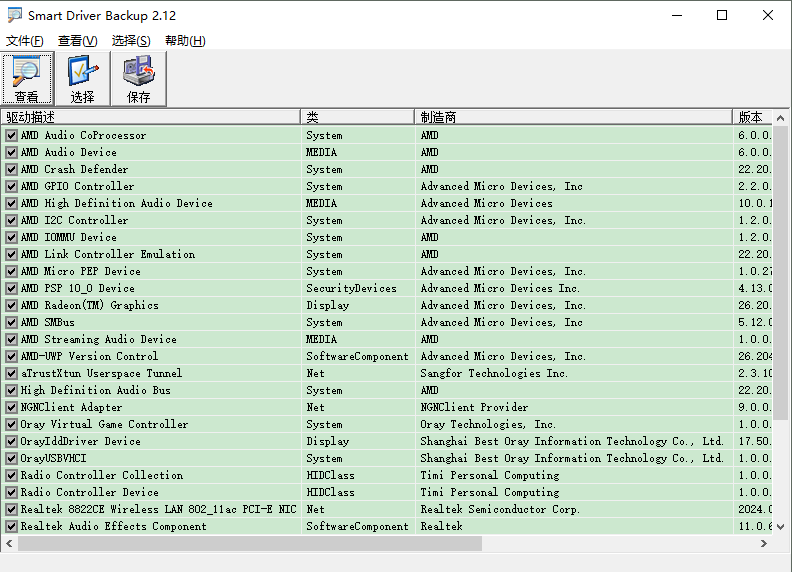Click the horizontal scrollbar right arrow
Image resolution: width=792 pixels, height=572 pixels.
[764, 543]
